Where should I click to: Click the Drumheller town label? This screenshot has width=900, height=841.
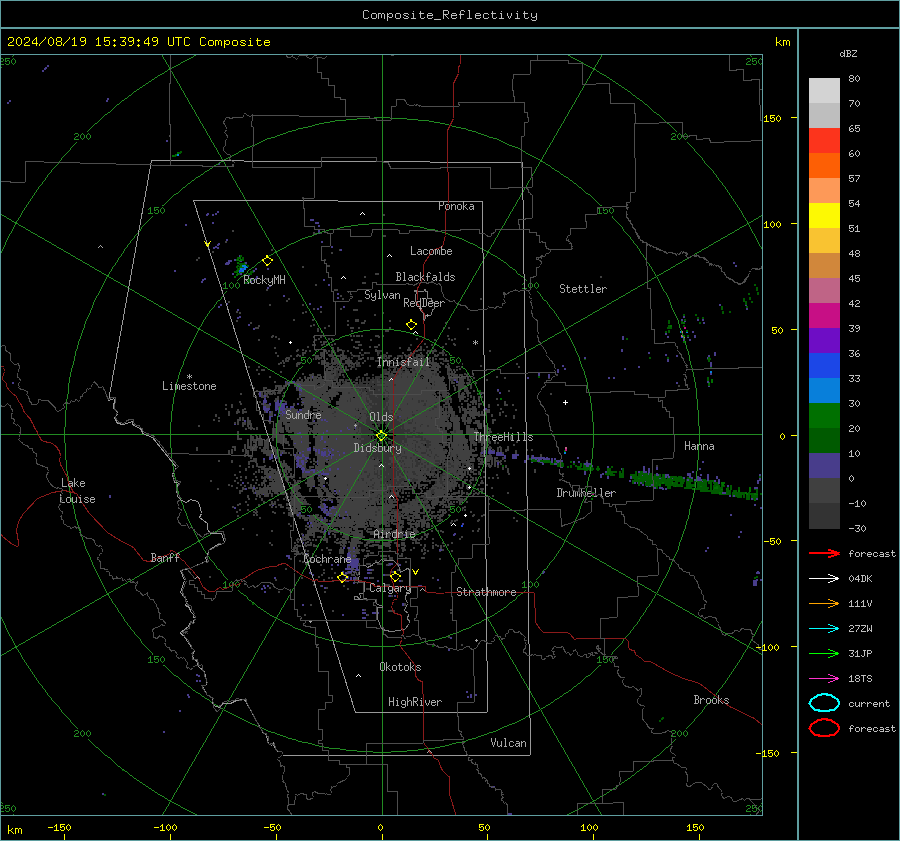pyautogui.click(x=586, y=493)
